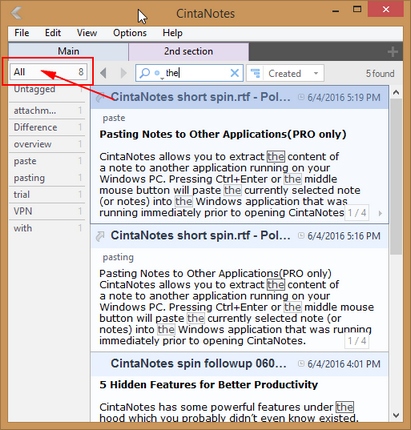Screen dimensions: 411x430
Task: Add a new section with the plus icon
Action: [393, 52]
